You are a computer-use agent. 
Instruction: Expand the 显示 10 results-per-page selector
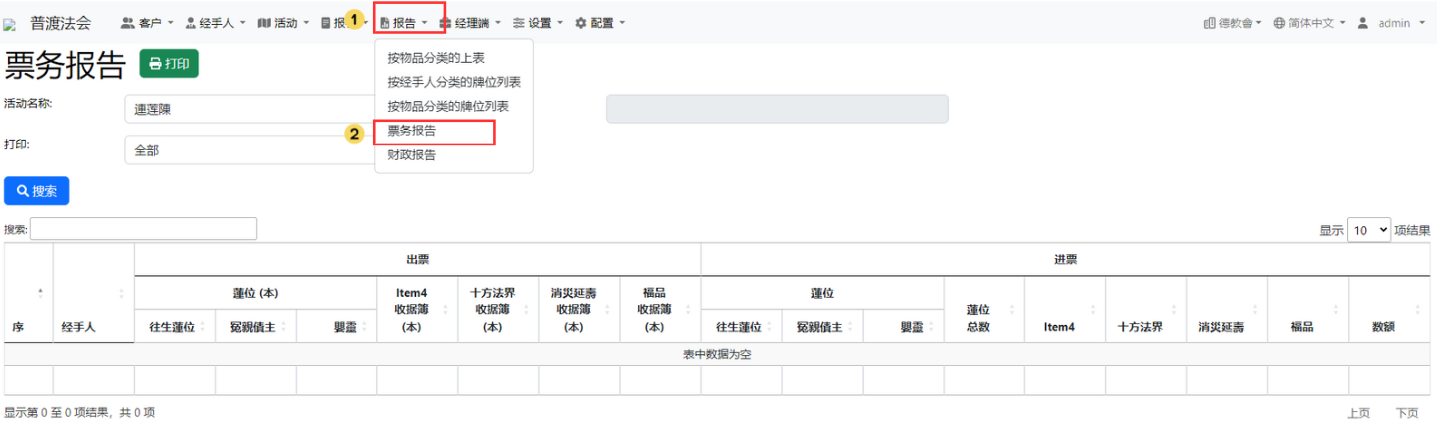pyautogui.click(x=1368, y=230)
